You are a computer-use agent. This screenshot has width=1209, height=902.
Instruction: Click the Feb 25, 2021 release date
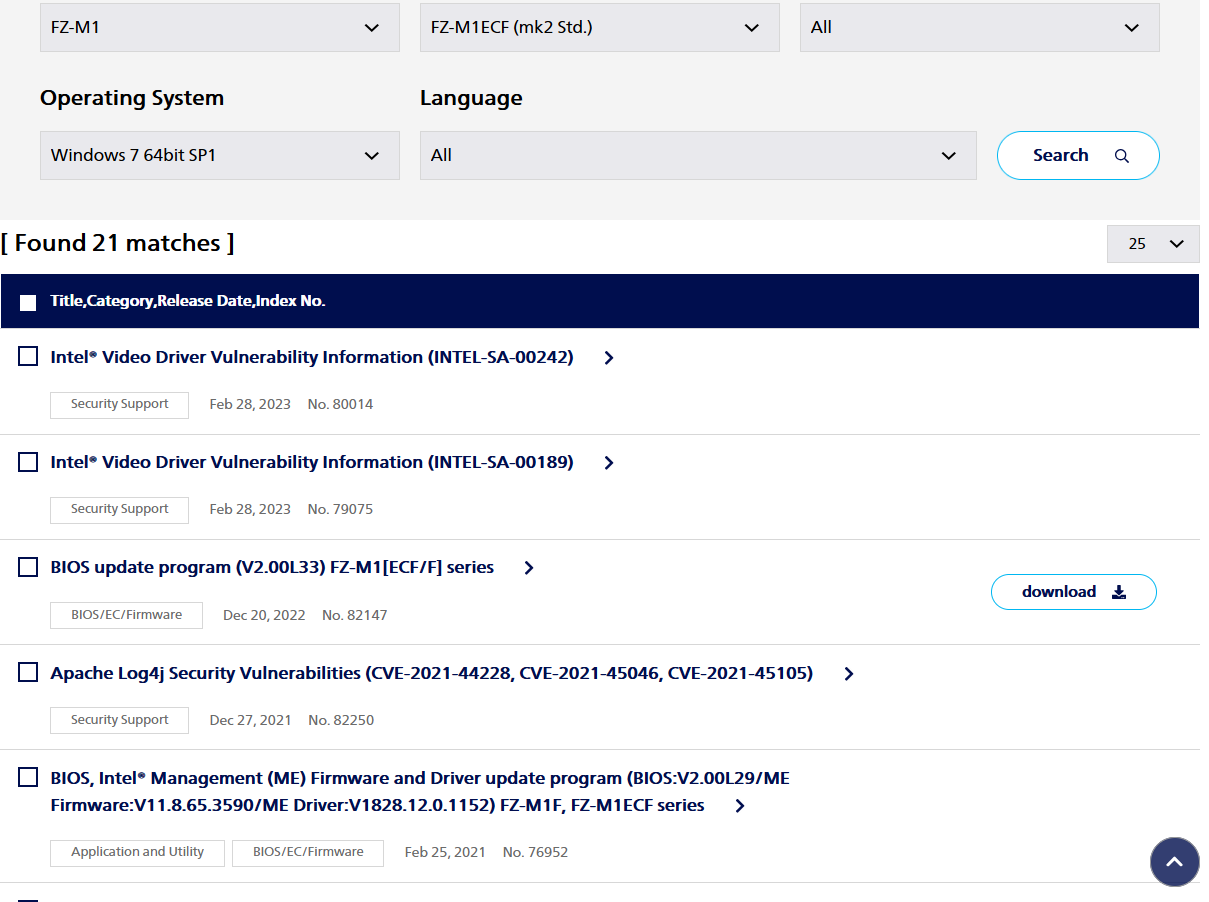coord(445,852)
